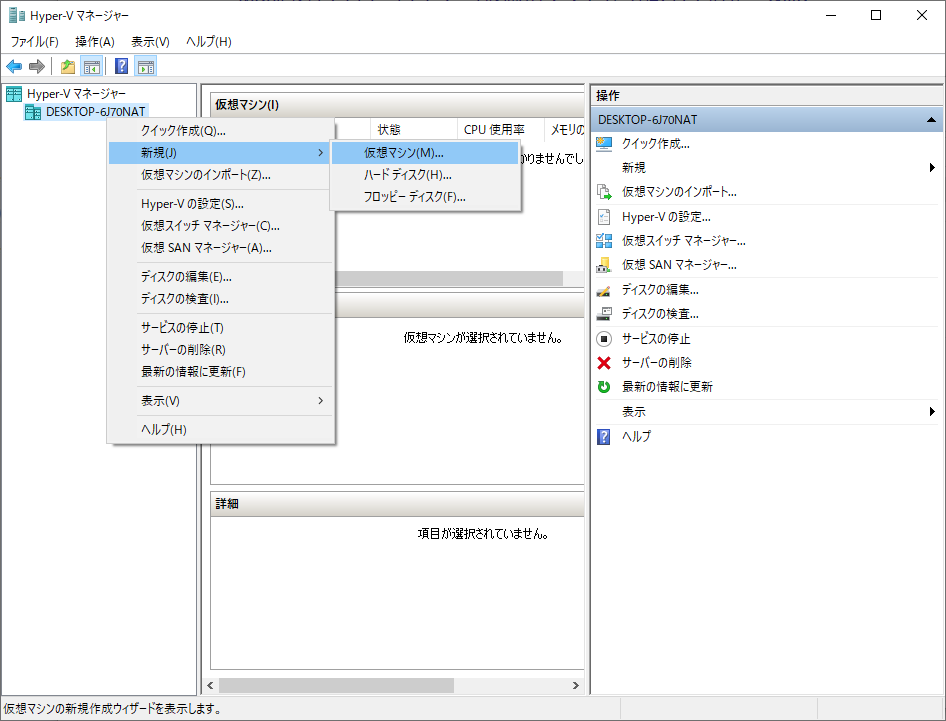Viewport: 946px width, 721px height.
Task: Choose 仮想マシン(M)... from the submenu
Action: point(425,153)
